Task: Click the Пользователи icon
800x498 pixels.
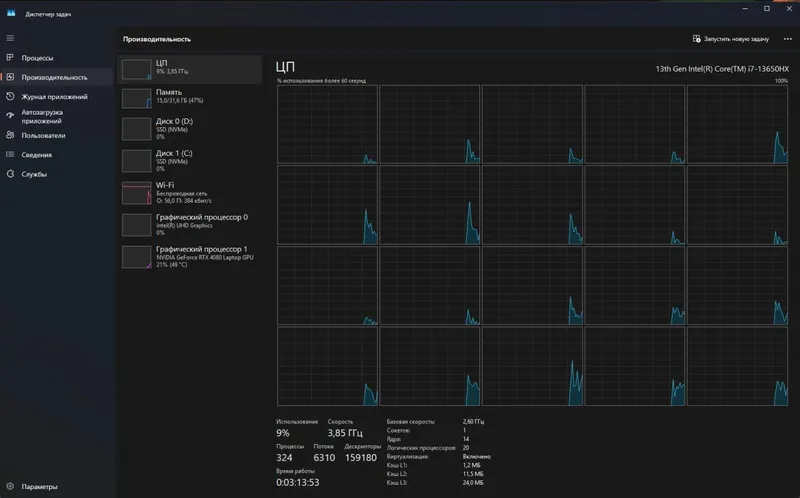Action: point(10,135)
